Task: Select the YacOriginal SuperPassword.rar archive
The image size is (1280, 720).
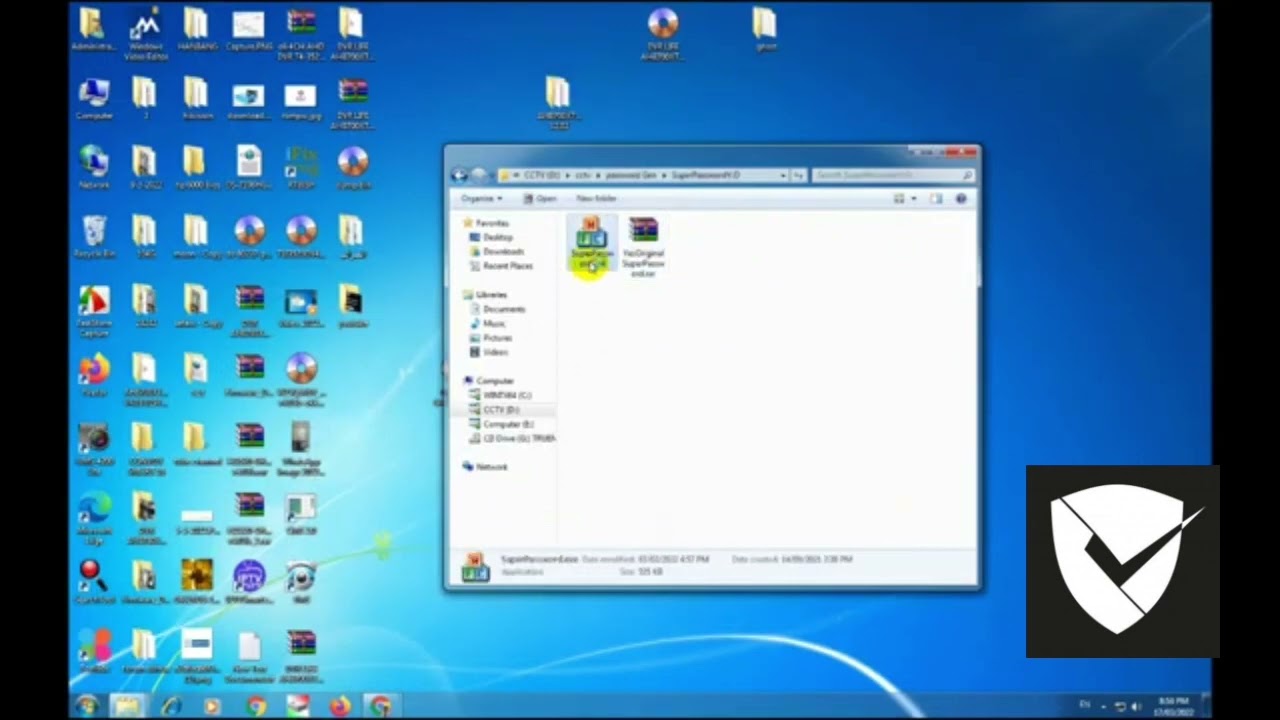Action: [x=643, y=247]
